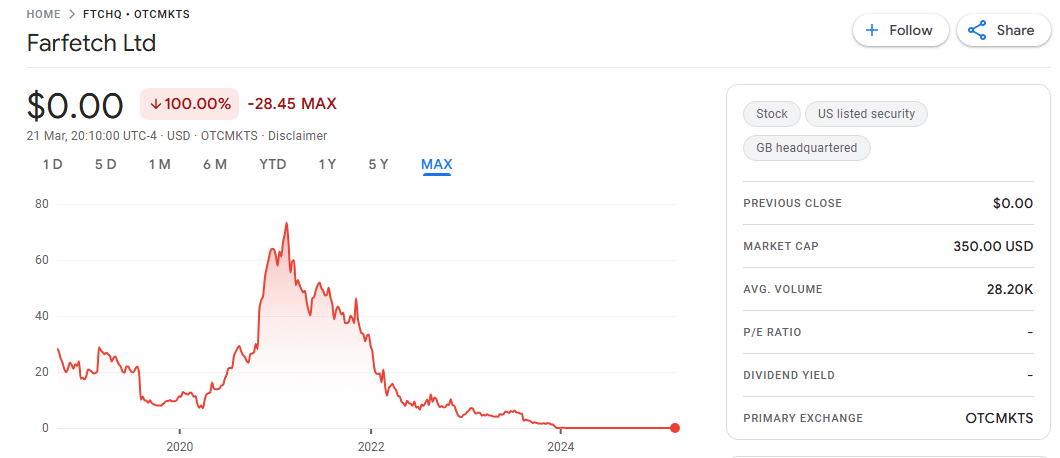Go to HOME breadcrumb link

coord(44,14)
